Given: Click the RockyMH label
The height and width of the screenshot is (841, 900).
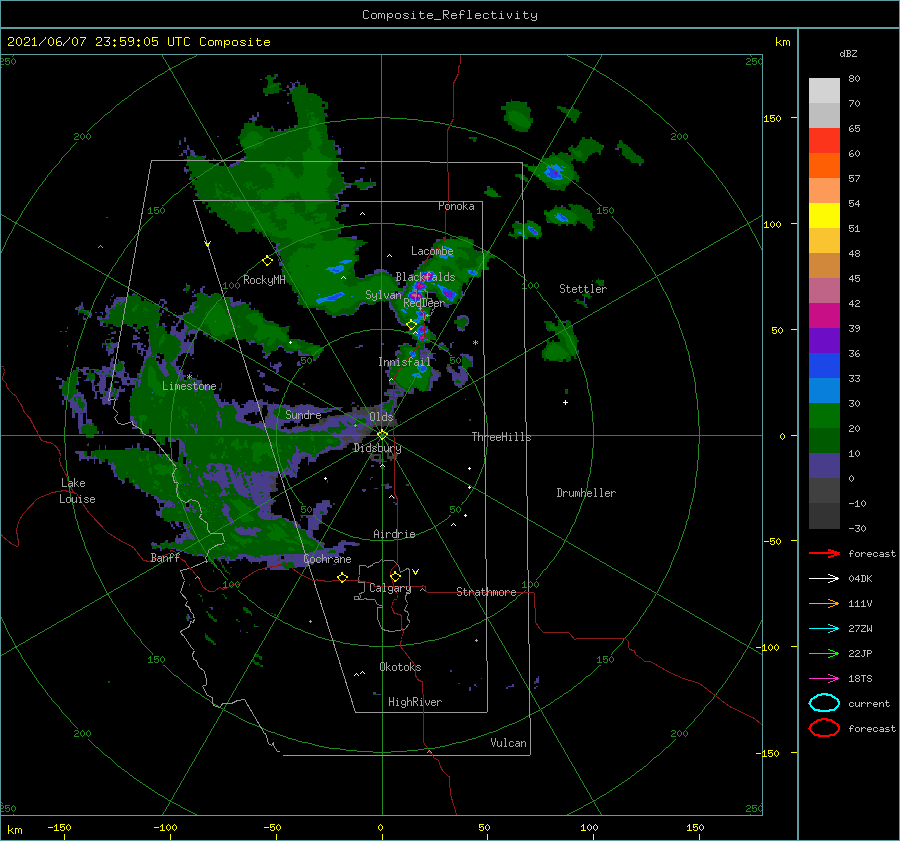Looking at the screenshot, I should point(264,280).
